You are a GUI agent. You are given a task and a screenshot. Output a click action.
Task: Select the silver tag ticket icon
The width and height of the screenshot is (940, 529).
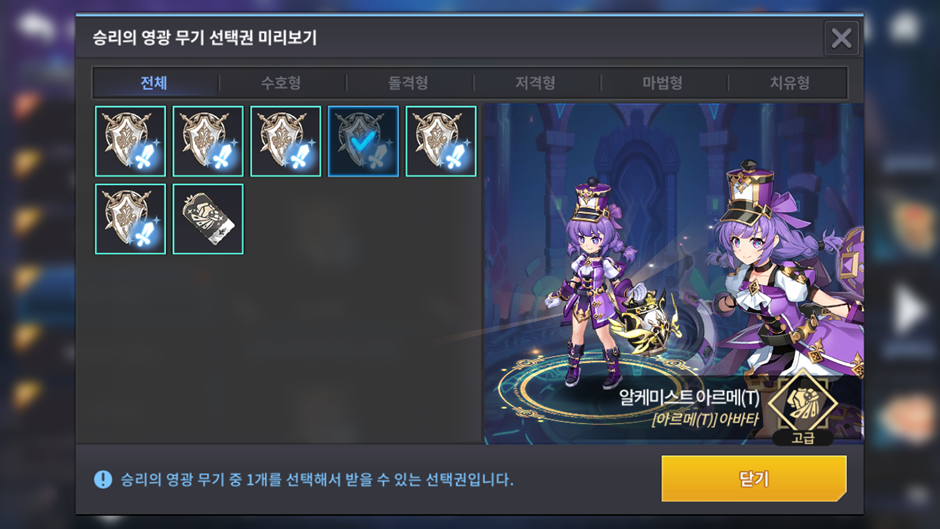(208, 219)
